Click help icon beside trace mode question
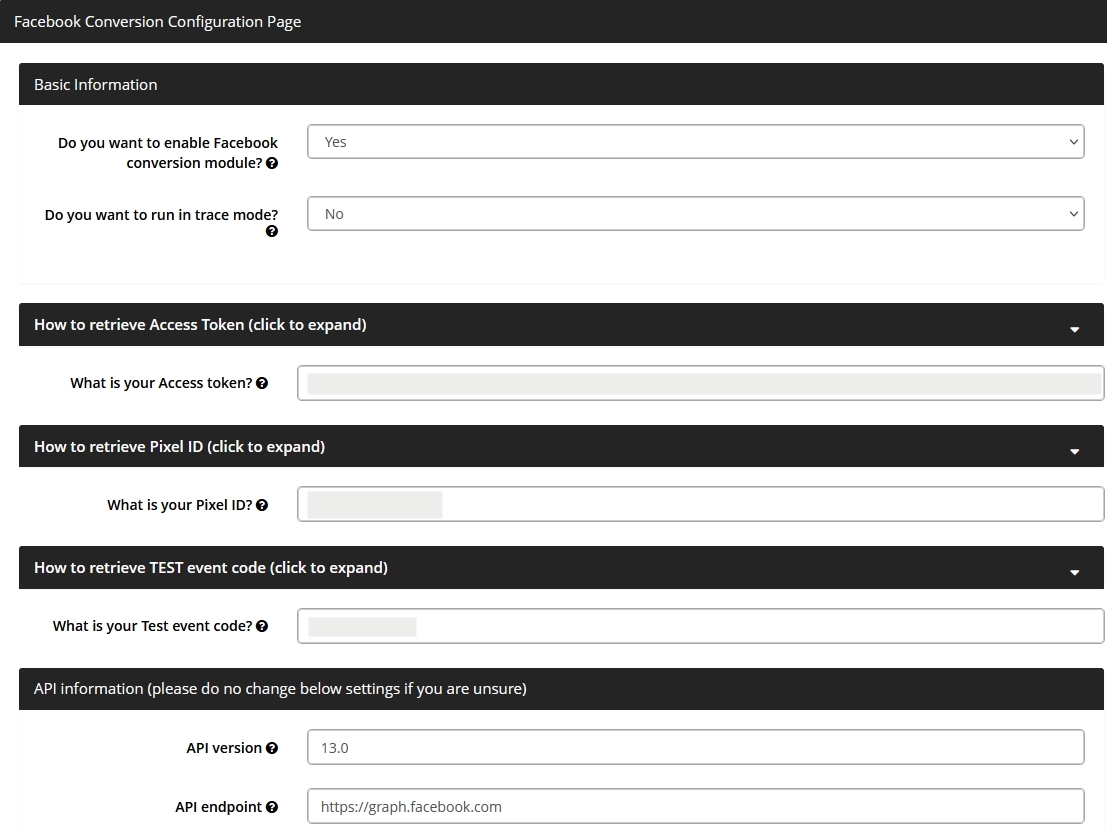This screenshot has height=831, width=1107. 272,232
